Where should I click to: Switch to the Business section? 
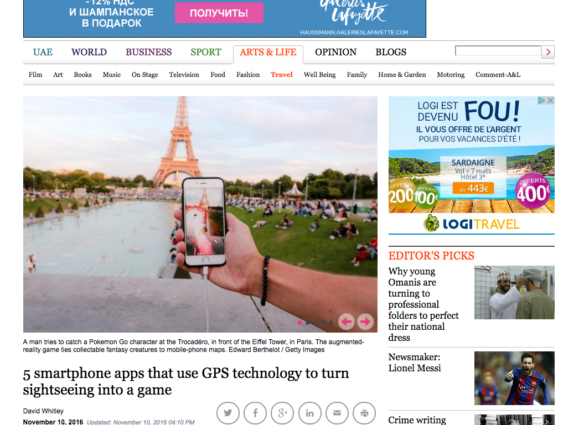149,52
